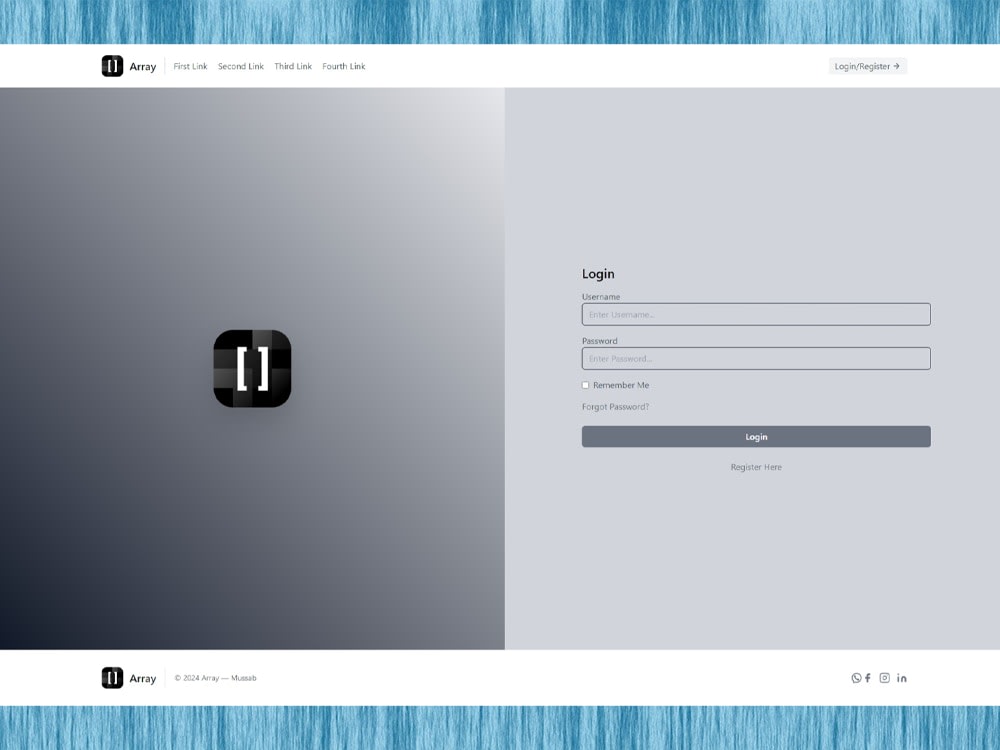Click the wide Login submit button

pos(756,437)
